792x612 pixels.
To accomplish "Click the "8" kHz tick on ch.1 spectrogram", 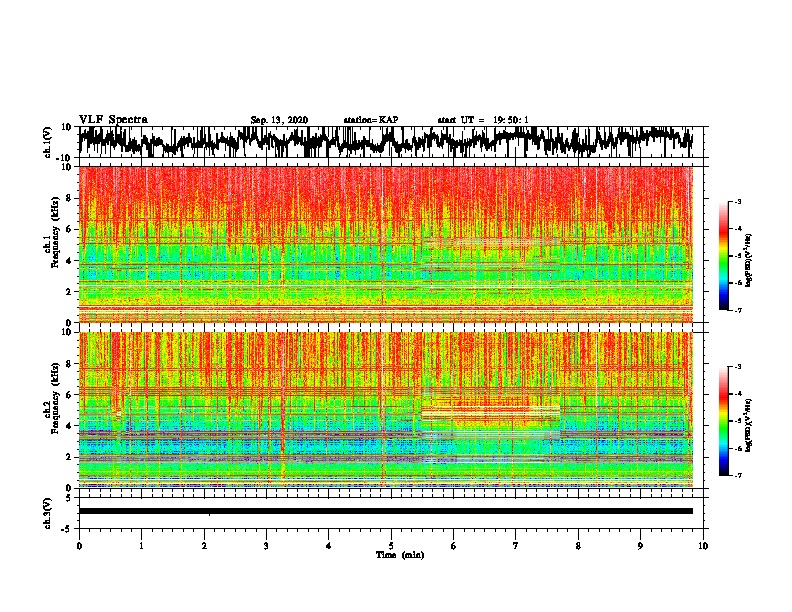I will click(x=69, y=198).
